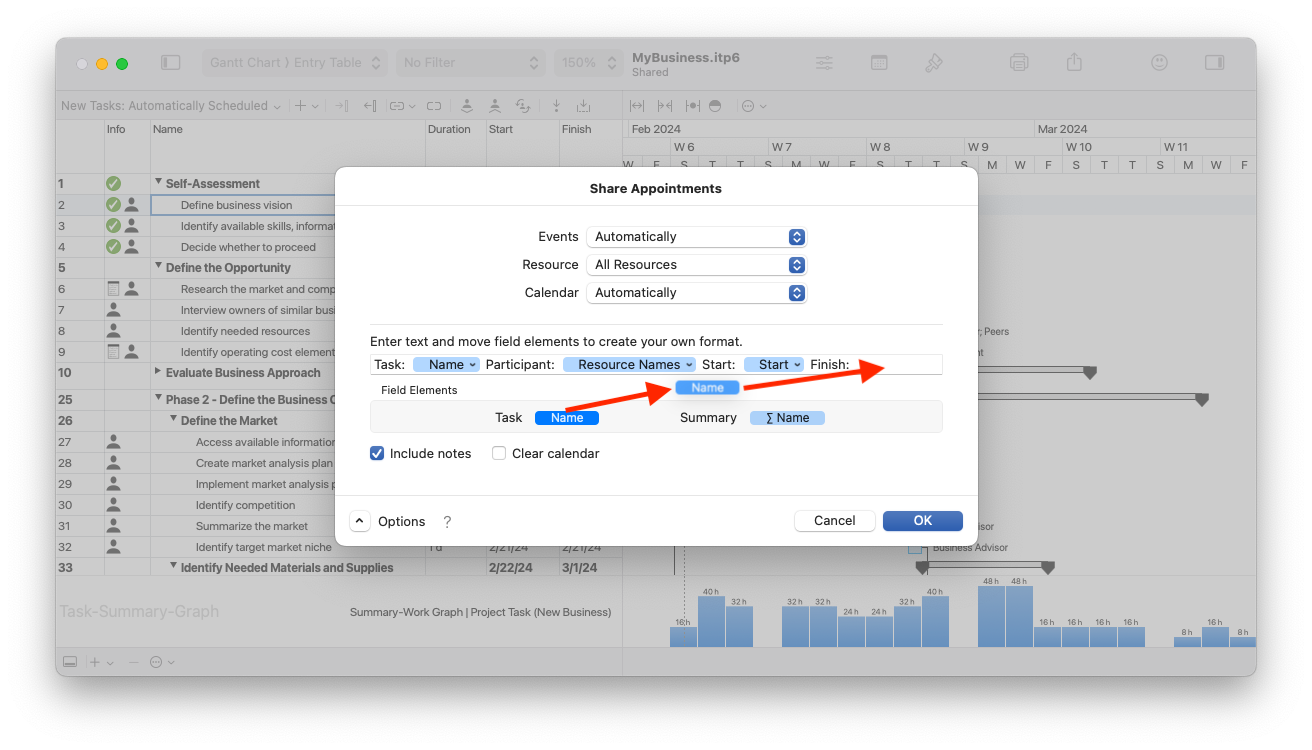1312x750 pixels.
Task: Click the fit timeline width icon
Action: [637, 105]
